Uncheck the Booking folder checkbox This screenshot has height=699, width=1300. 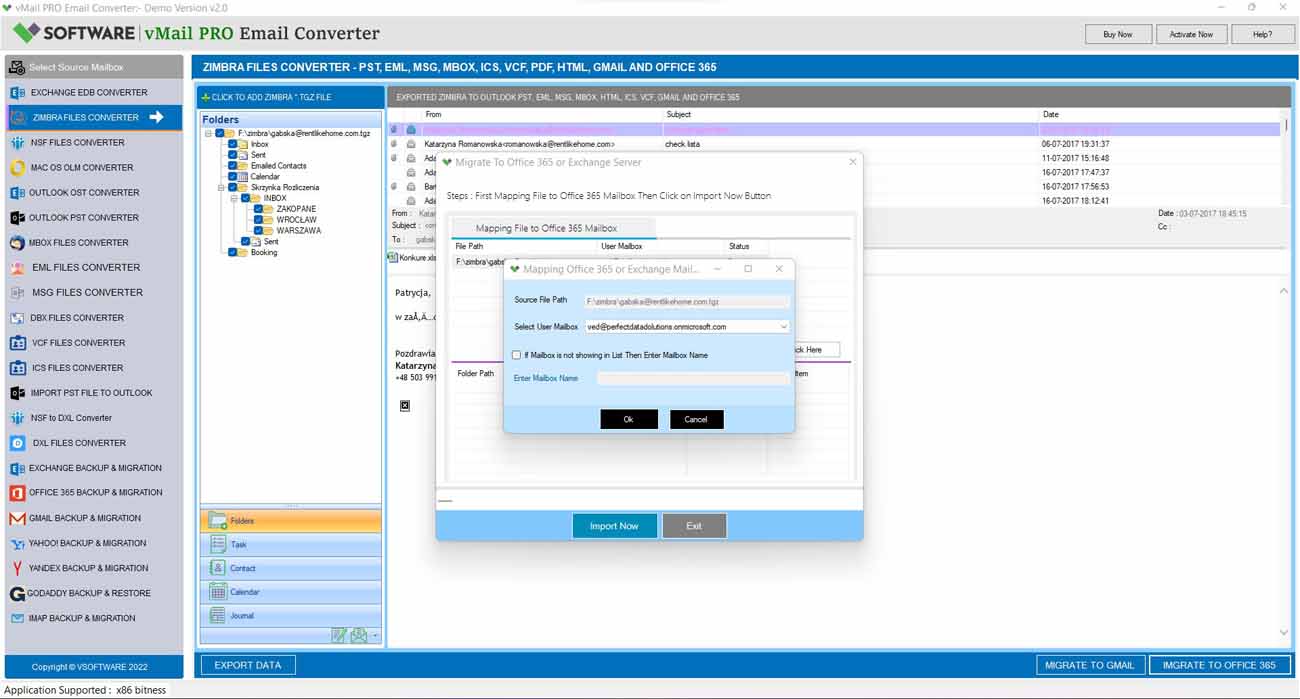point(233,252)
